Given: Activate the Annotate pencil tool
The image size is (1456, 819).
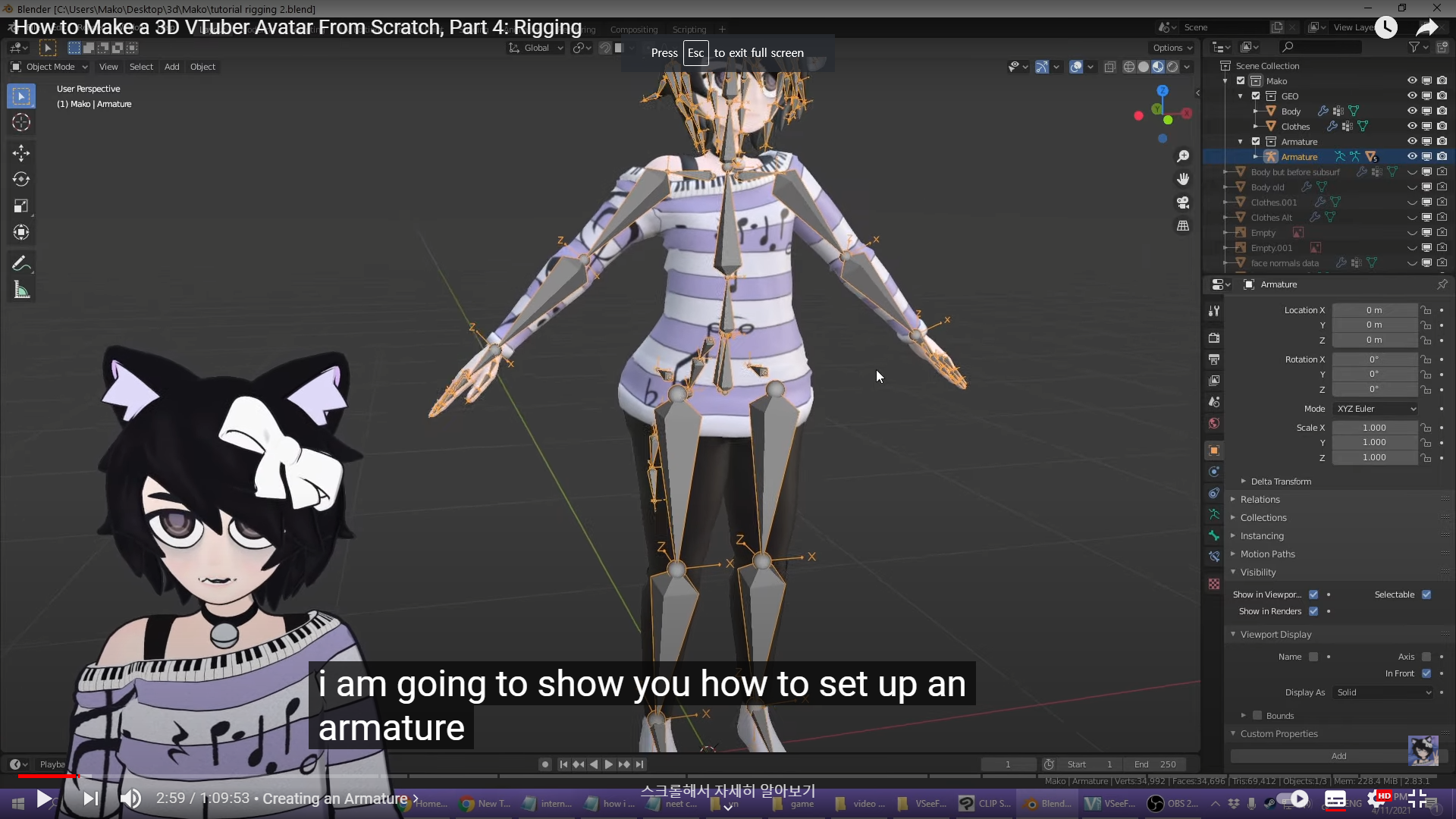Looking at the screenshot, I should click(21, 264).
